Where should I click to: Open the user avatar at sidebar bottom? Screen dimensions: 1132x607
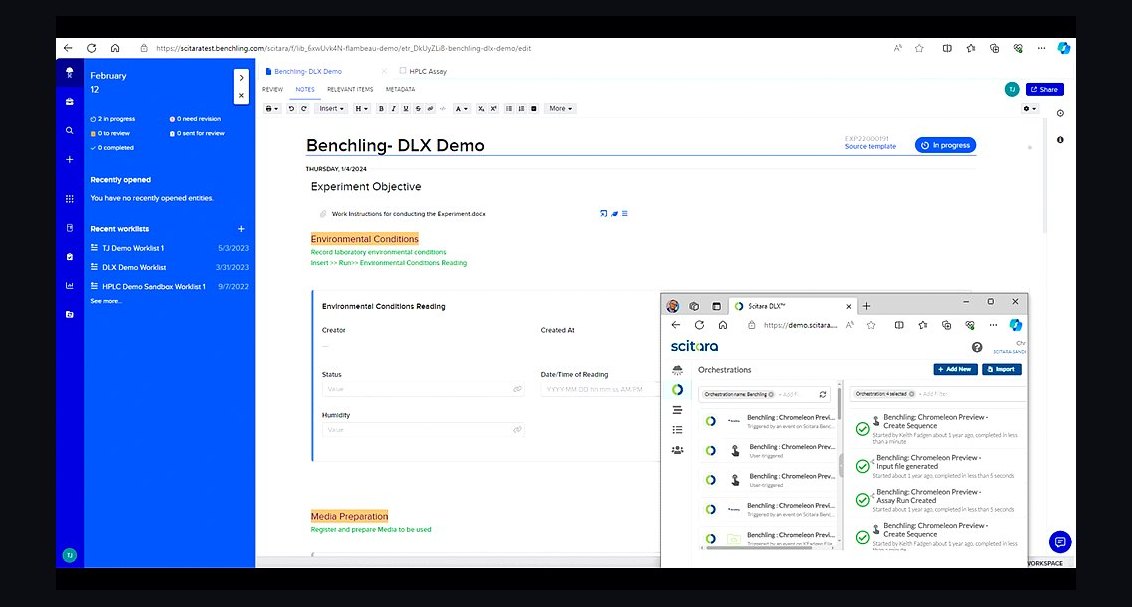click(x=69, y=555)
